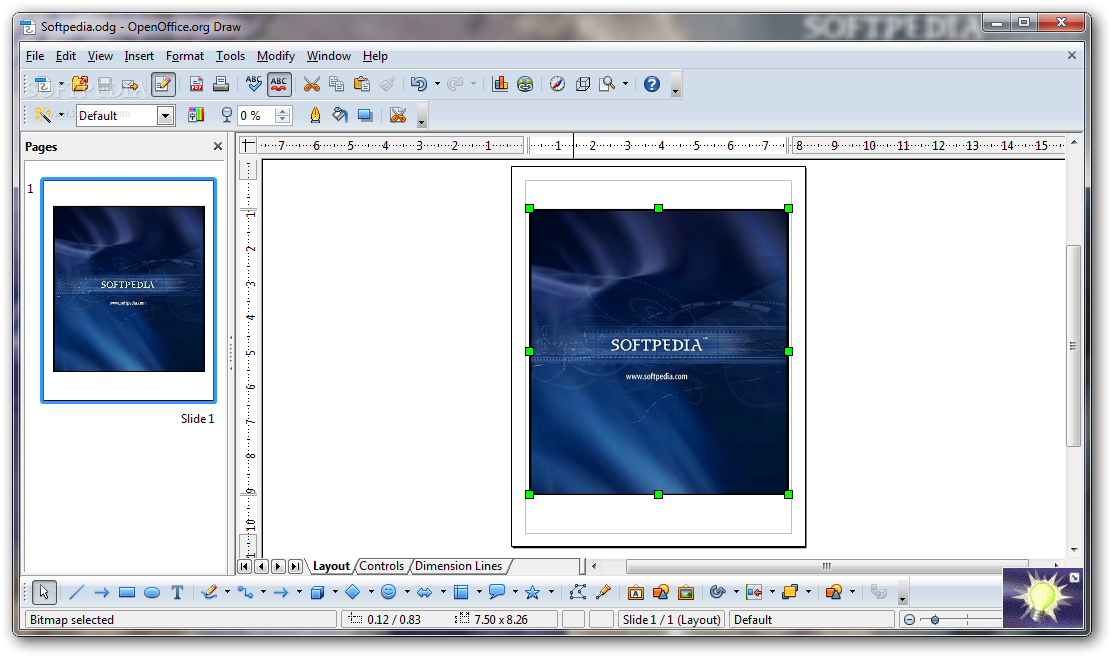Switch to the Controls layer tab
Screen dimensions: 1112x657
tap(382, 566)
